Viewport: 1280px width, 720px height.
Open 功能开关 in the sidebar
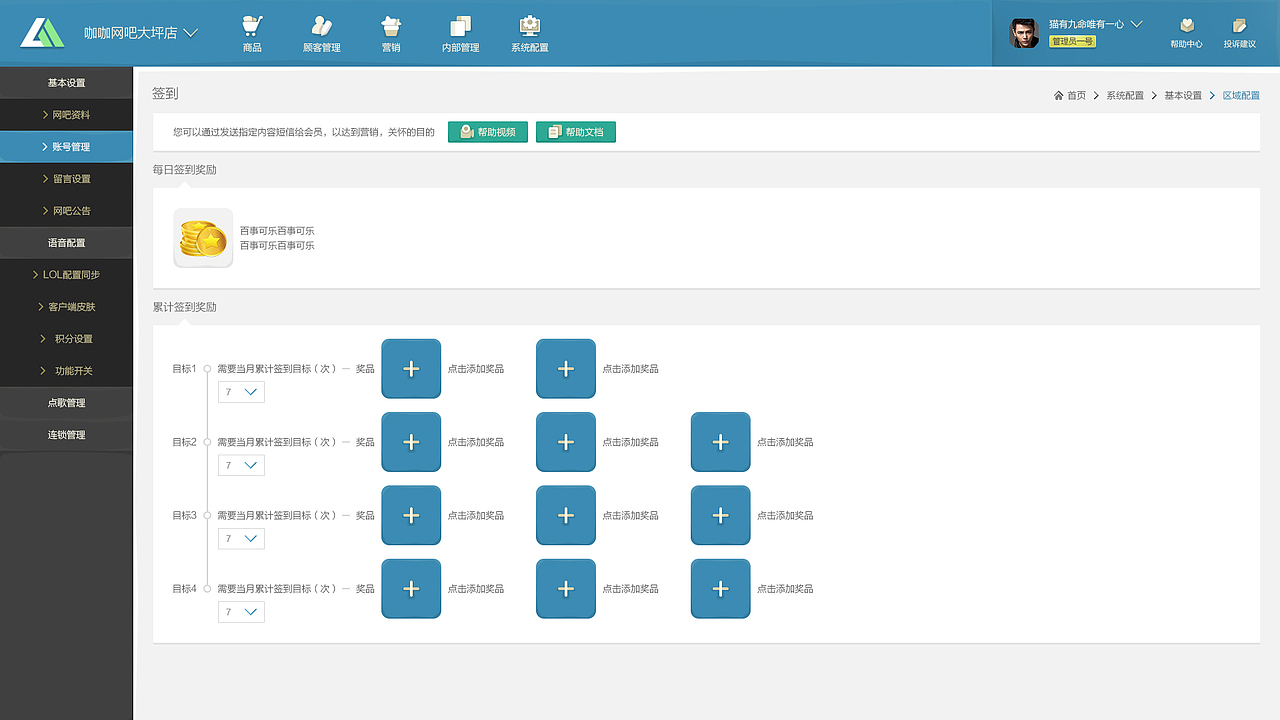(x=66, y=371)
